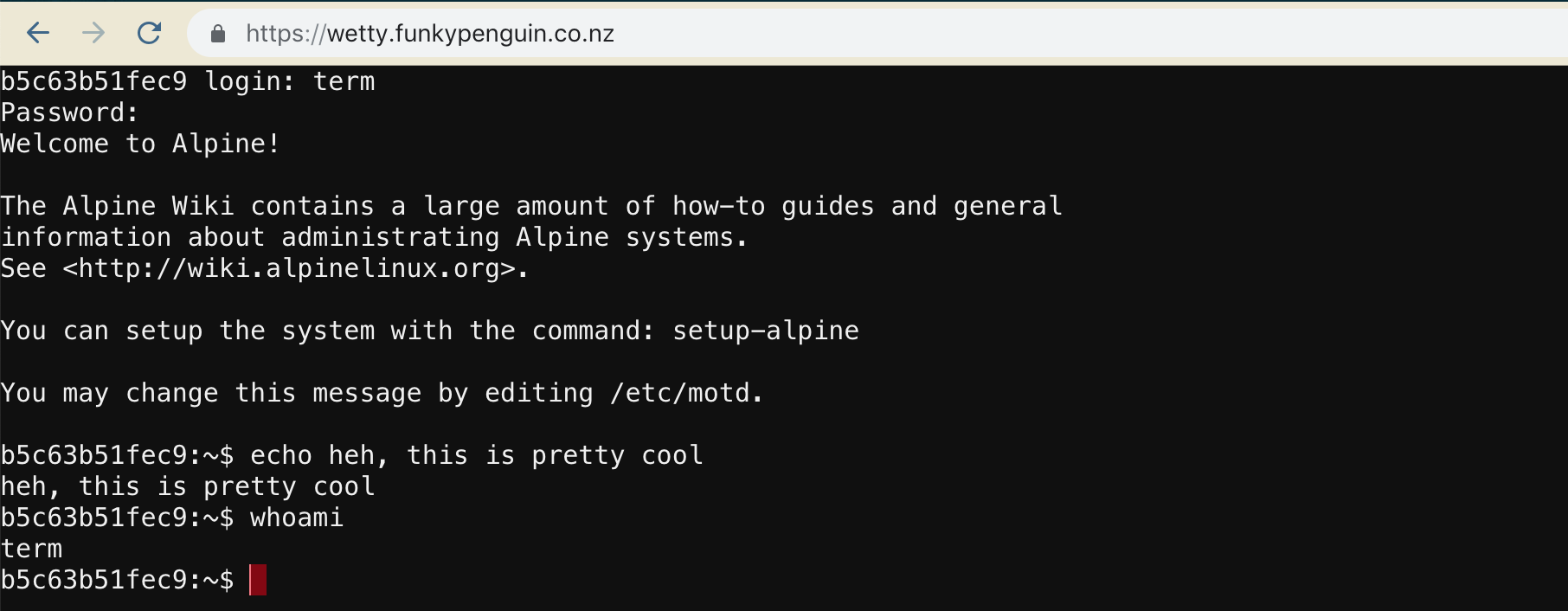The height and width of the screenshot is (611, 1568).
Task: Click the "Password:" prompt line
Action: (69, 113)
